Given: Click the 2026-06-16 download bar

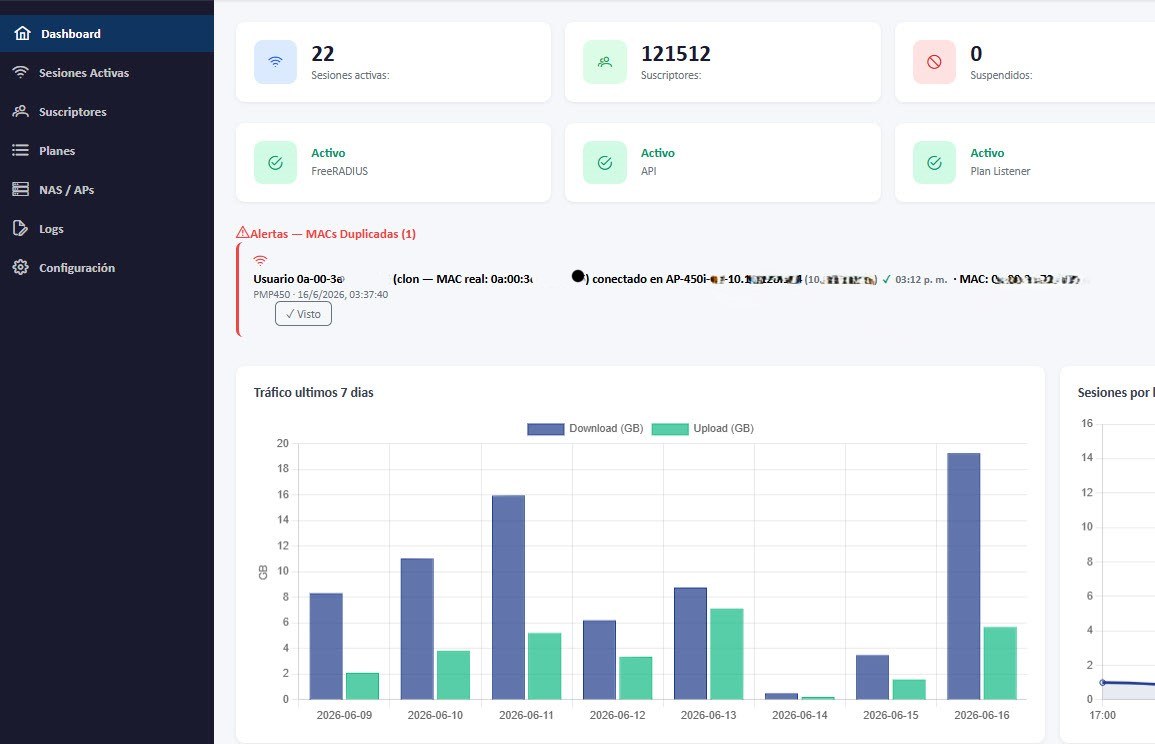Looking at the screenshot, I should [963, 576].
